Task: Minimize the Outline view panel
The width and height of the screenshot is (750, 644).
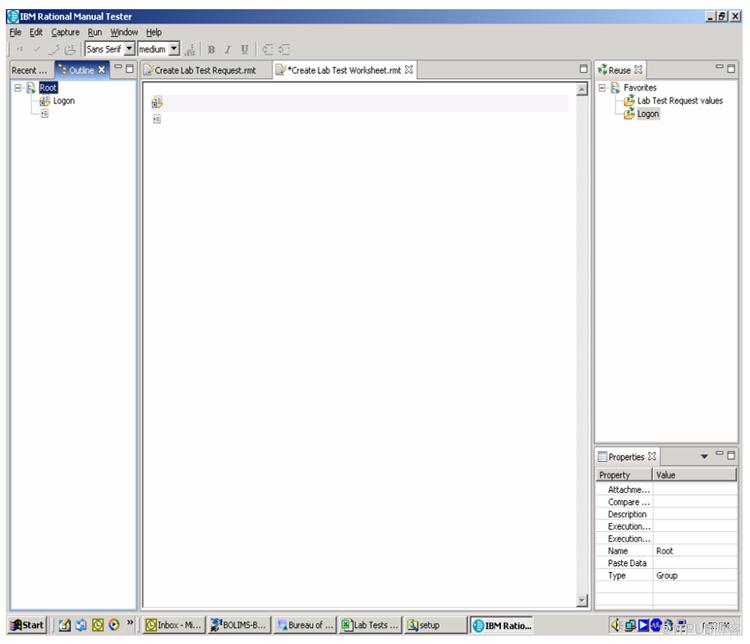Action: click(x=118, y=67)
